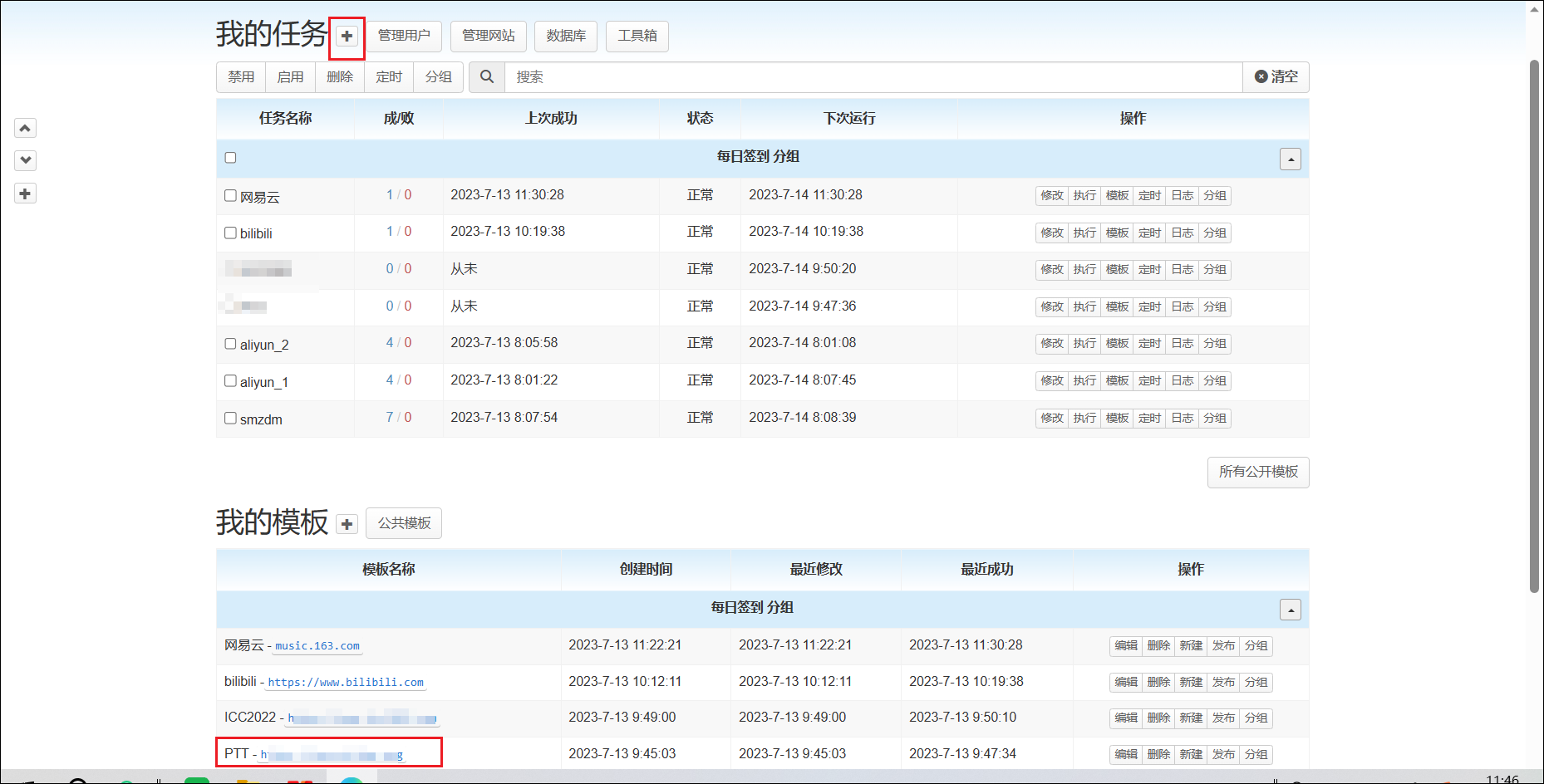1544x784 pixels.
Task: Toggle the select-all checkbox in 每日签到 group row
Action: [231, 158]
